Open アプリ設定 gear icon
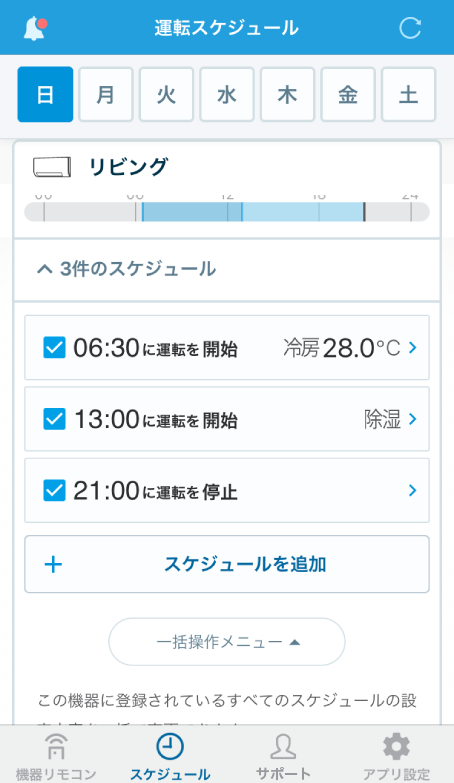Image resolution: width=454 pixels, height=783 pixels. pos(397,747)
